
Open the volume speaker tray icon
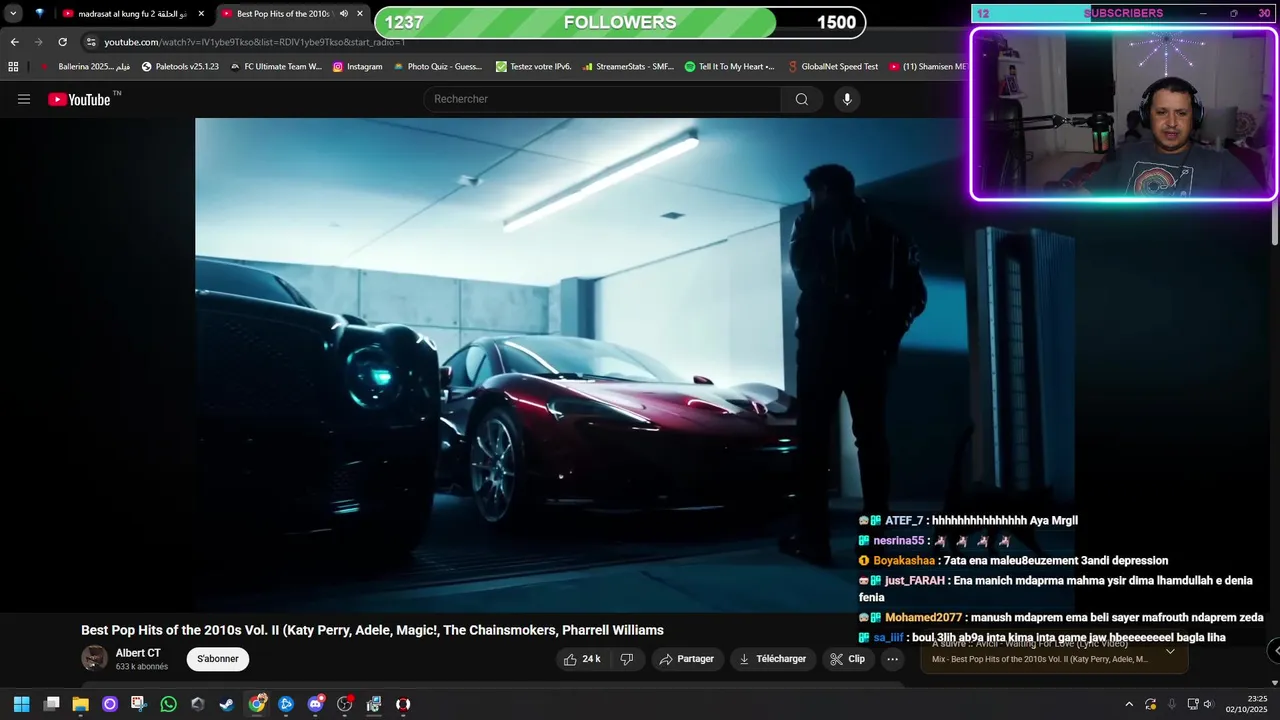[x=1208, y=704]
